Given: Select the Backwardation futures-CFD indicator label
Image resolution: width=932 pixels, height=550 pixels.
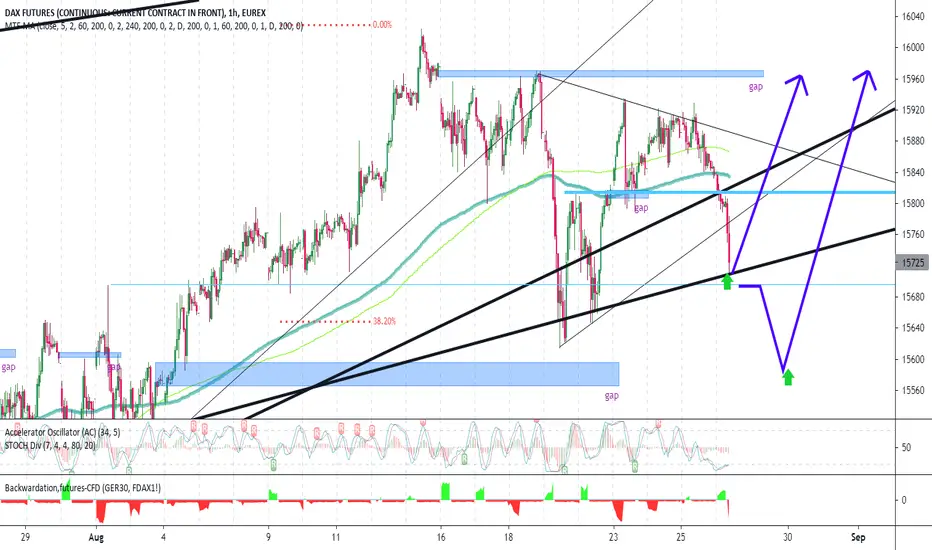Looking at the screenshot, I should tap(83, 488).
